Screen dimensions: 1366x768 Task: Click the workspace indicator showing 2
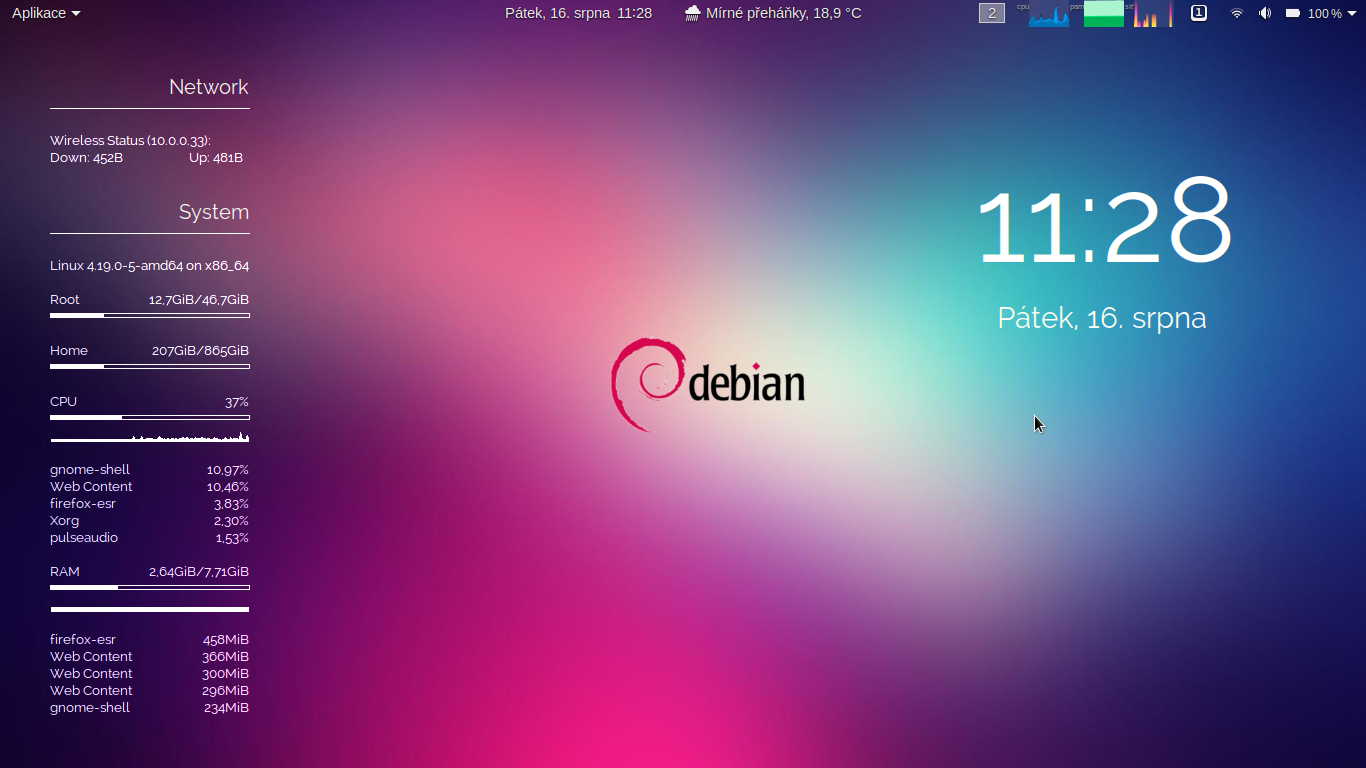pos(991,13)
